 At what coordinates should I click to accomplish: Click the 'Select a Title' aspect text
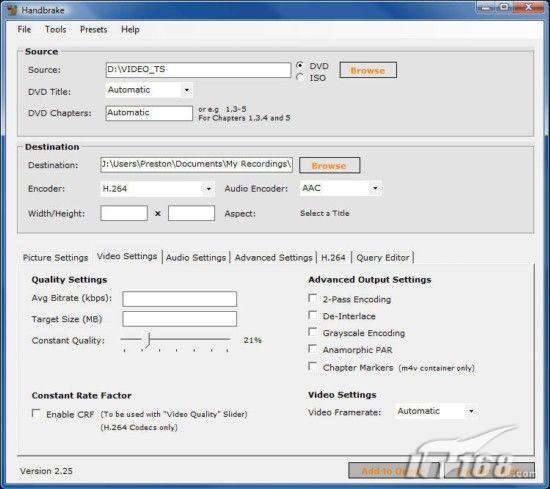(x=325, y=213)
